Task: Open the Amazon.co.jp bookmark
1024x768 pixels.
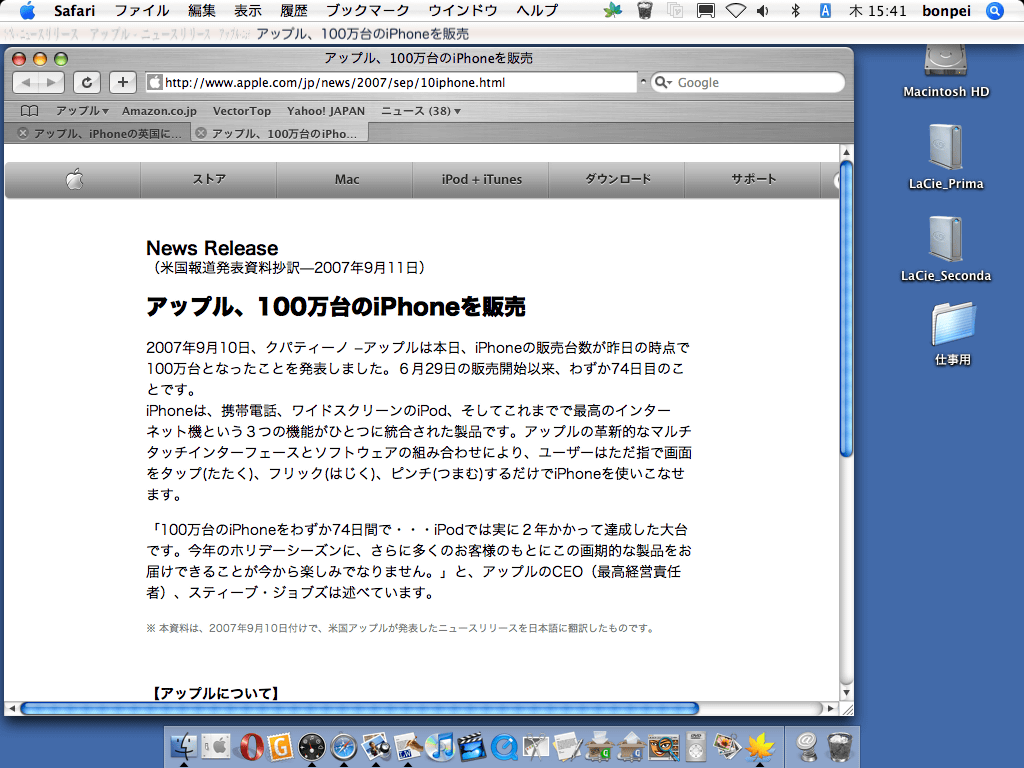Action: click(x=159, y=111)
